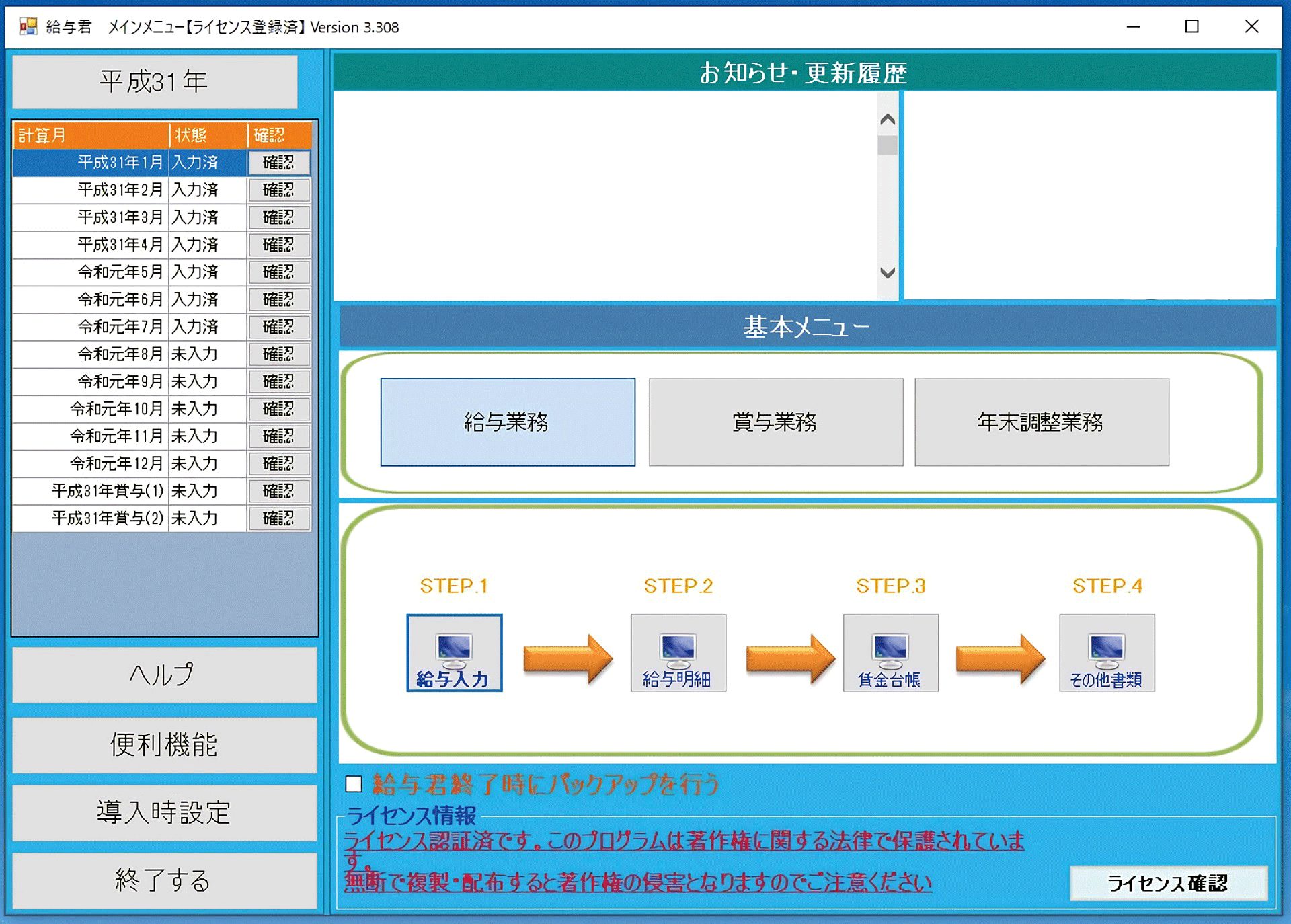The width and height of the screenshot is (1291, 924).
Task: Enable backup on exit checkbox
Action: click(354, 784)
